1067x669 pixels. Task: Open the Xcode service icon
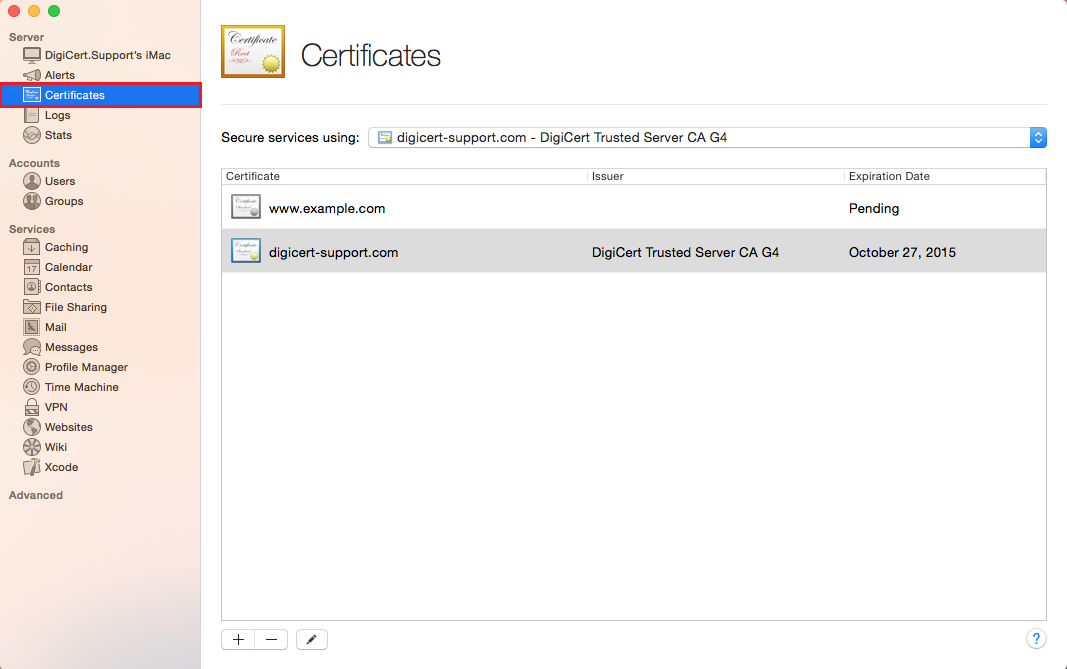coord(32,467)
